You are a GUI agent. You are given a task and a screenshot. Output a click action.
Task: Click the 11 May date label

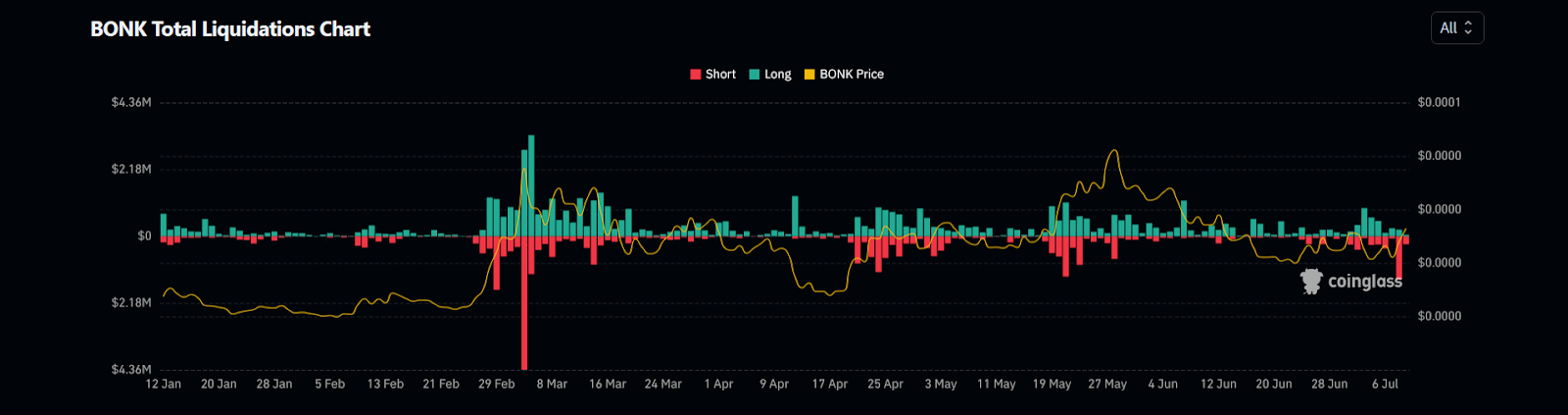[x=997, y=385]
